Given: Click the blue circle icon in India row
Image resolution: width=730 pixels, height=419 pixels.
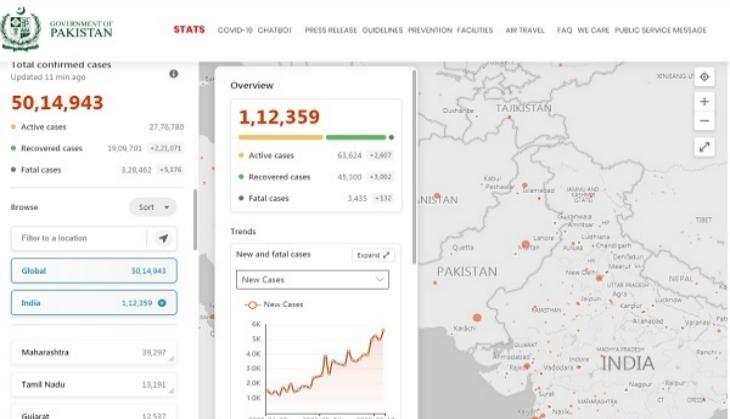Looking at the screenshot, I should [162, 303].
